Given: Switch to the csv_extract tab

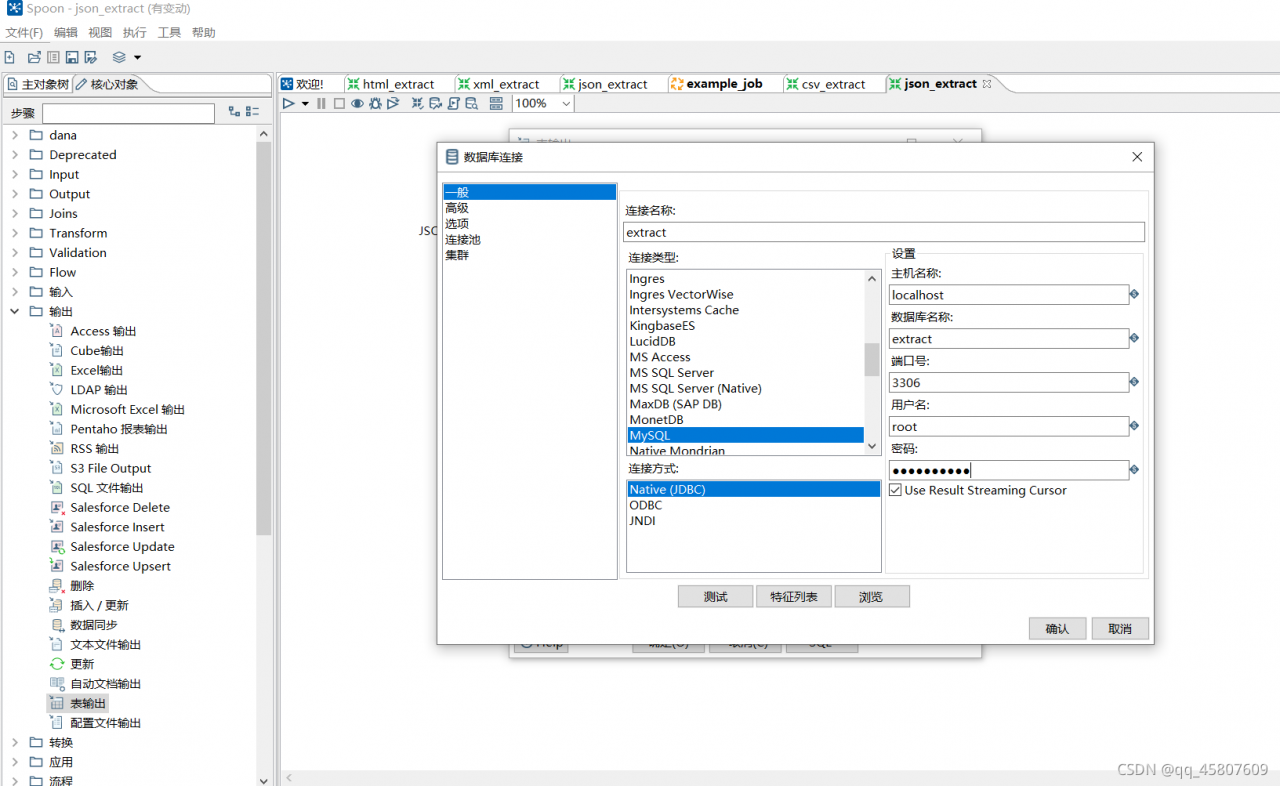Looking at the screenshot, I should [832, 84].
